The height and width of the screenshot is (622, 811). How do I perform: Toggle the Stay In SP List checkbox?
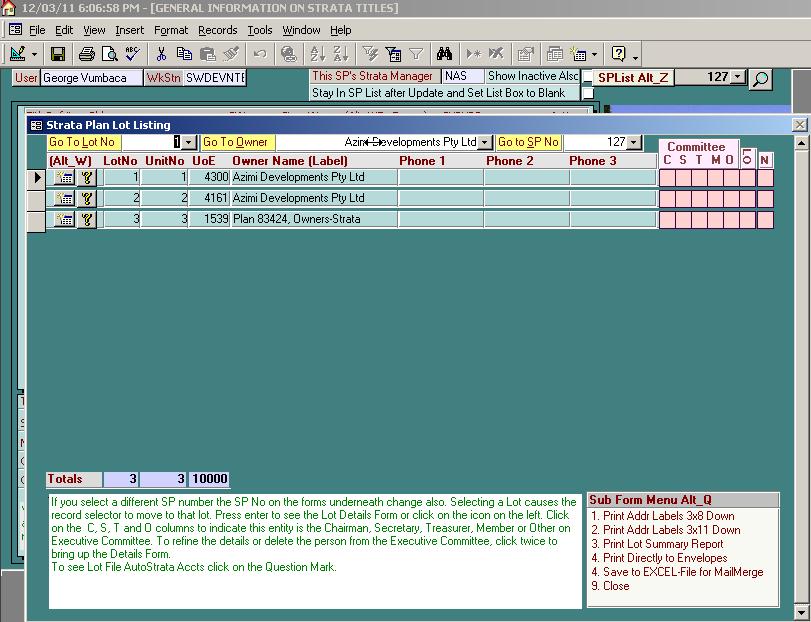click(x=588, y=93)
